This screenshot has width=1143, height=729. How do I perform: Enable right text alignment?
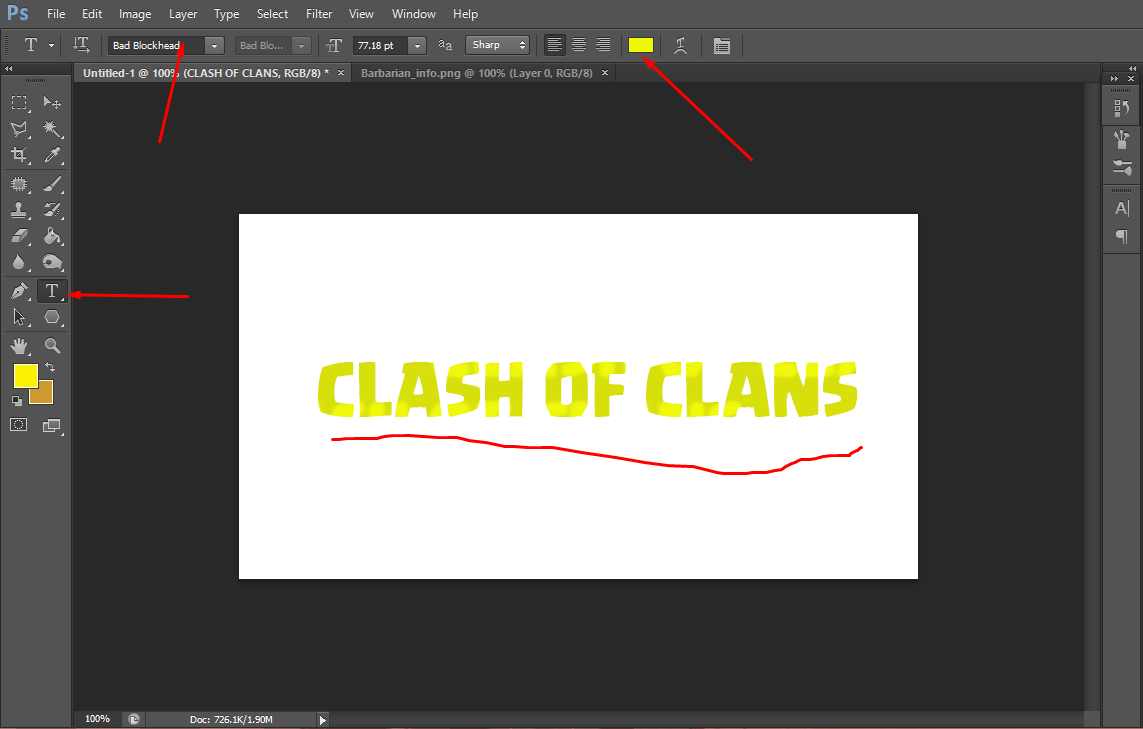point(603,44)
